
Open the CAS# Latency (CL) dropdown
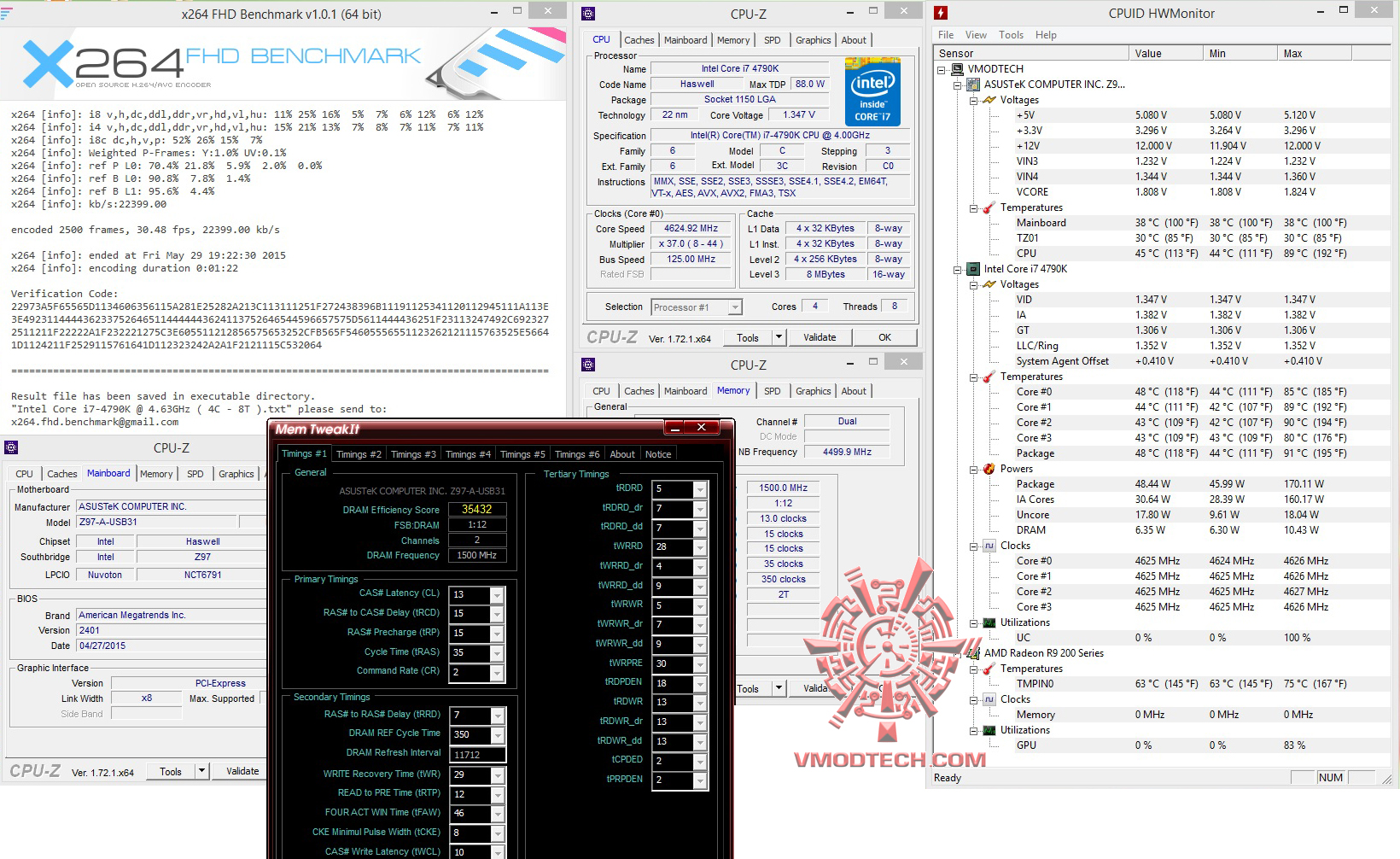coord(497,595)
